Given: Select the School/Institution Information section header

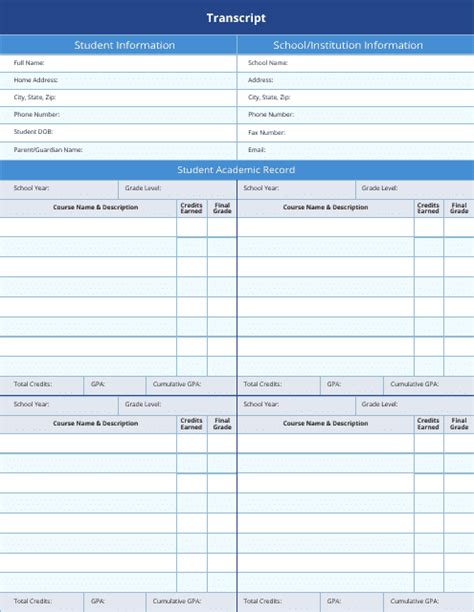Looking at the screenshot, I should (x=356, y=45).
